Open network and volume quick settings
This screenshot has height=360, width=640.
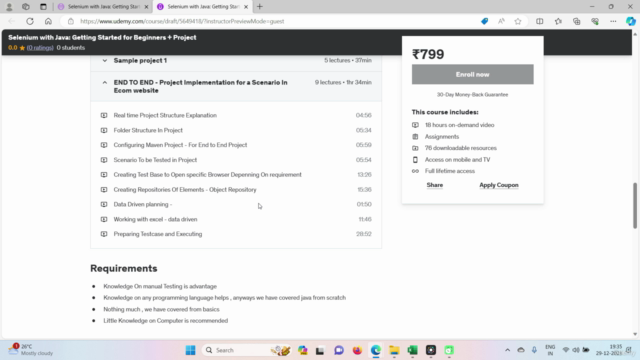click(x=576, y=350)
